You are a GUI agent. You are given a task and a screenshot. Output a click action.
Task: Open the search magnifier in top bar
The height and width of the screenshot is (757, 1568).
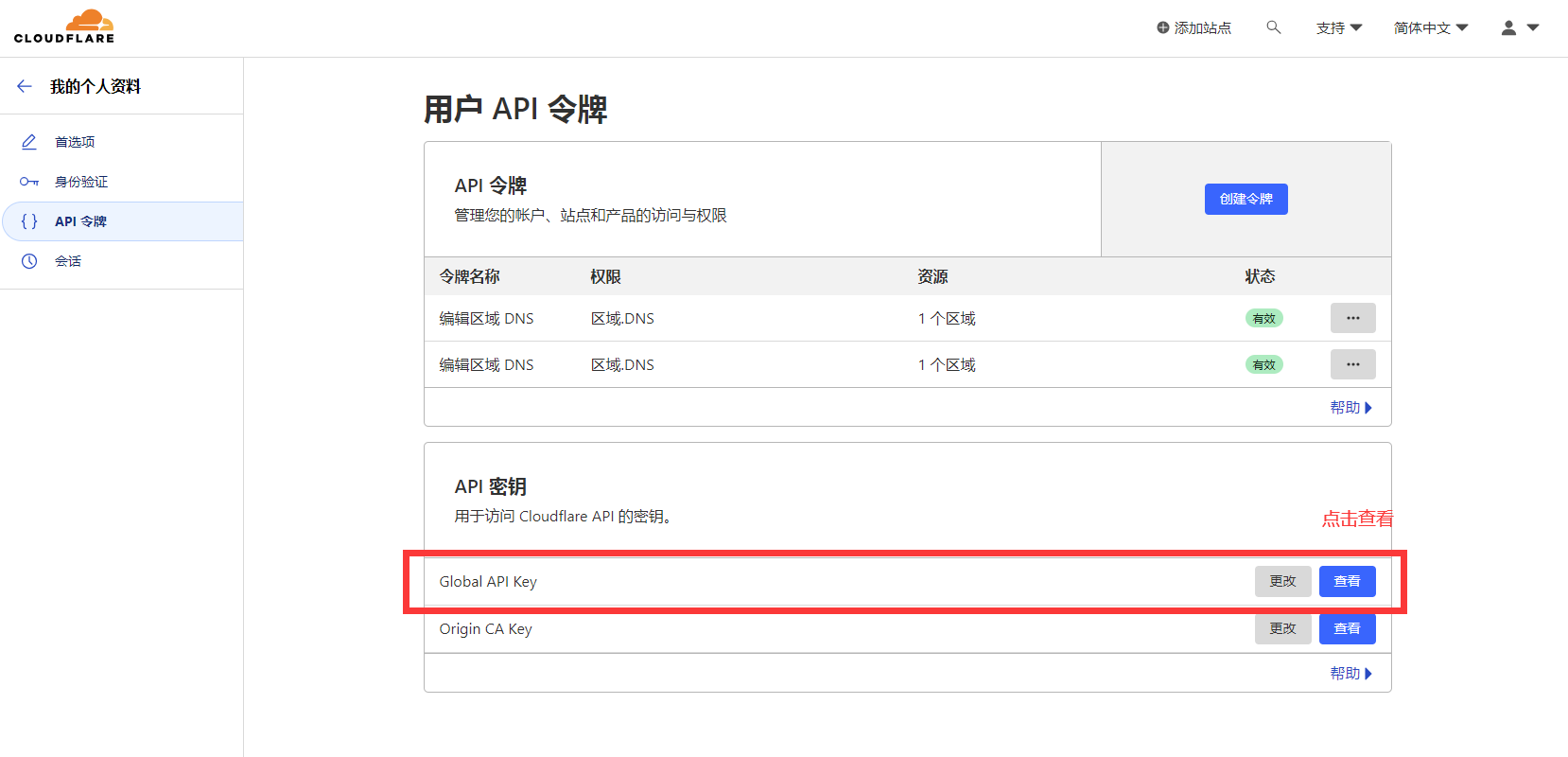(1274, 27)
